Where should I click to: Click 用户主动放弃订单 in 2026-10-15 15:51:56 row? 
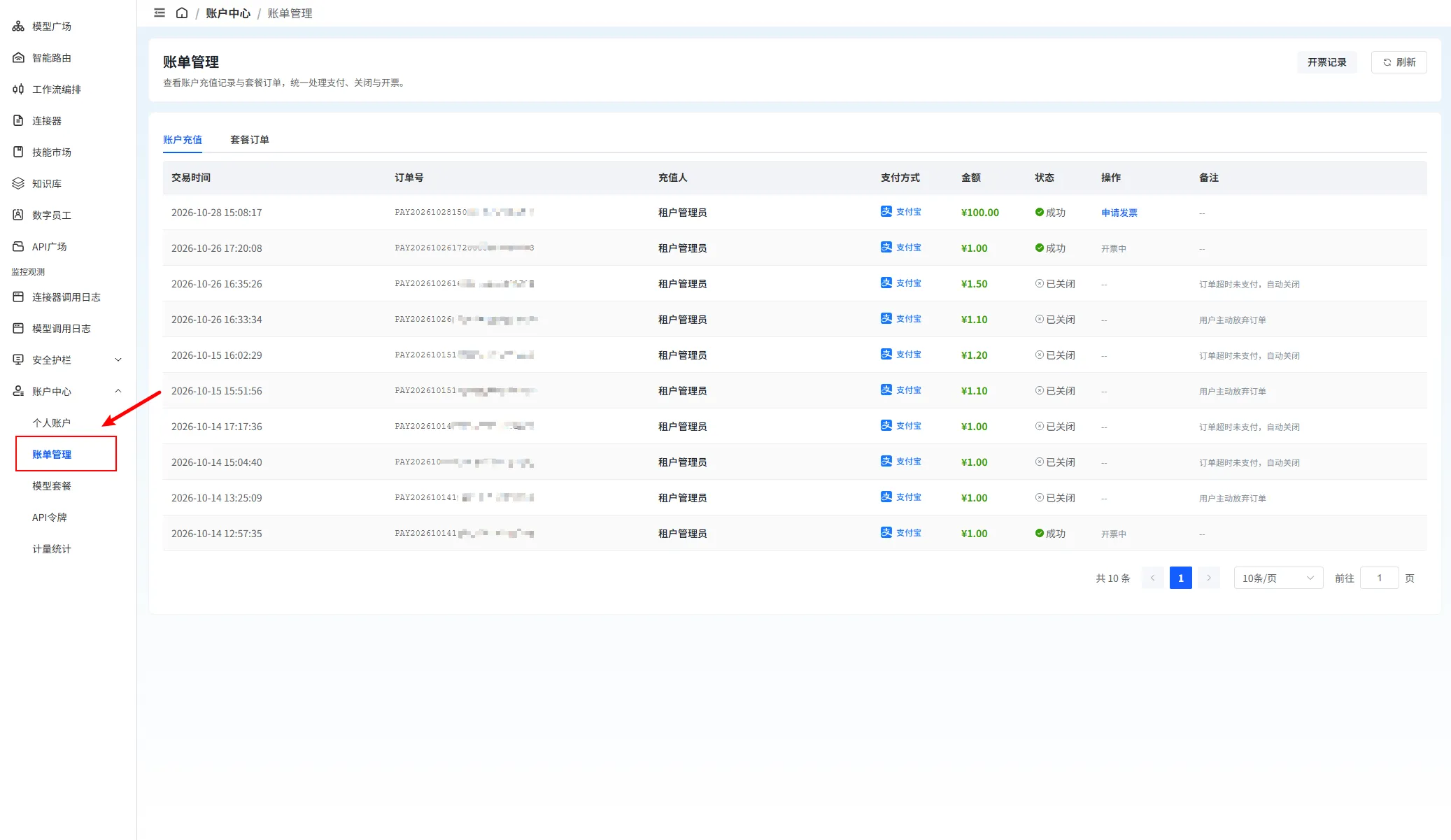(1233, 391)
